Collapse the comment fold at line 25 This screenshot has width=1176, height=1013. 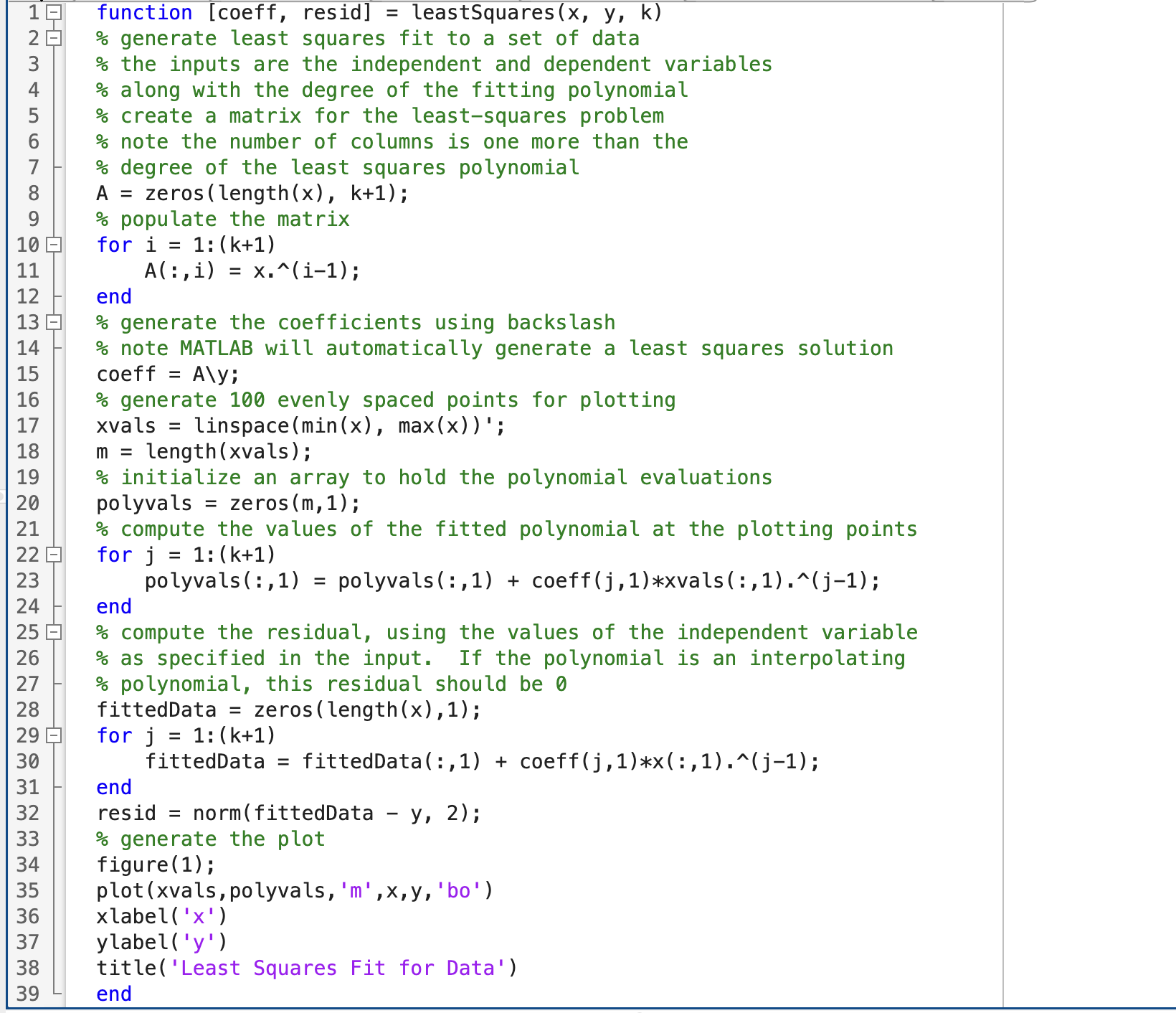54,633
